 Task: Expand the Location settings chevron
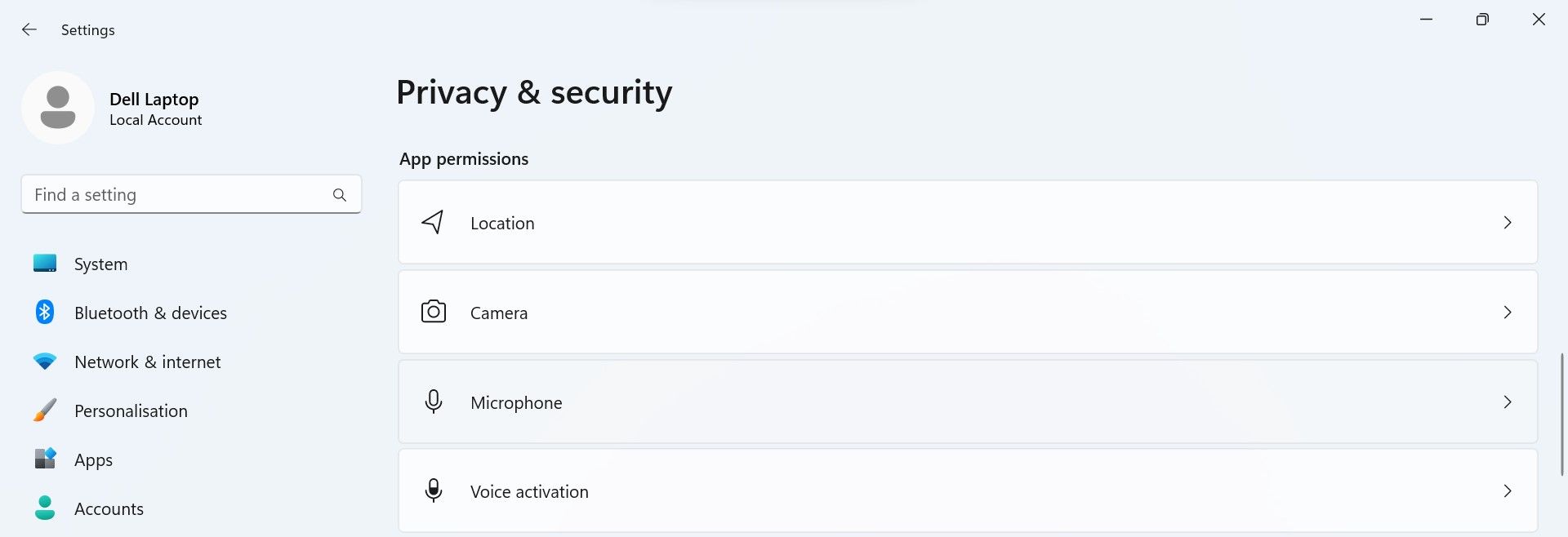(1508, 222)
